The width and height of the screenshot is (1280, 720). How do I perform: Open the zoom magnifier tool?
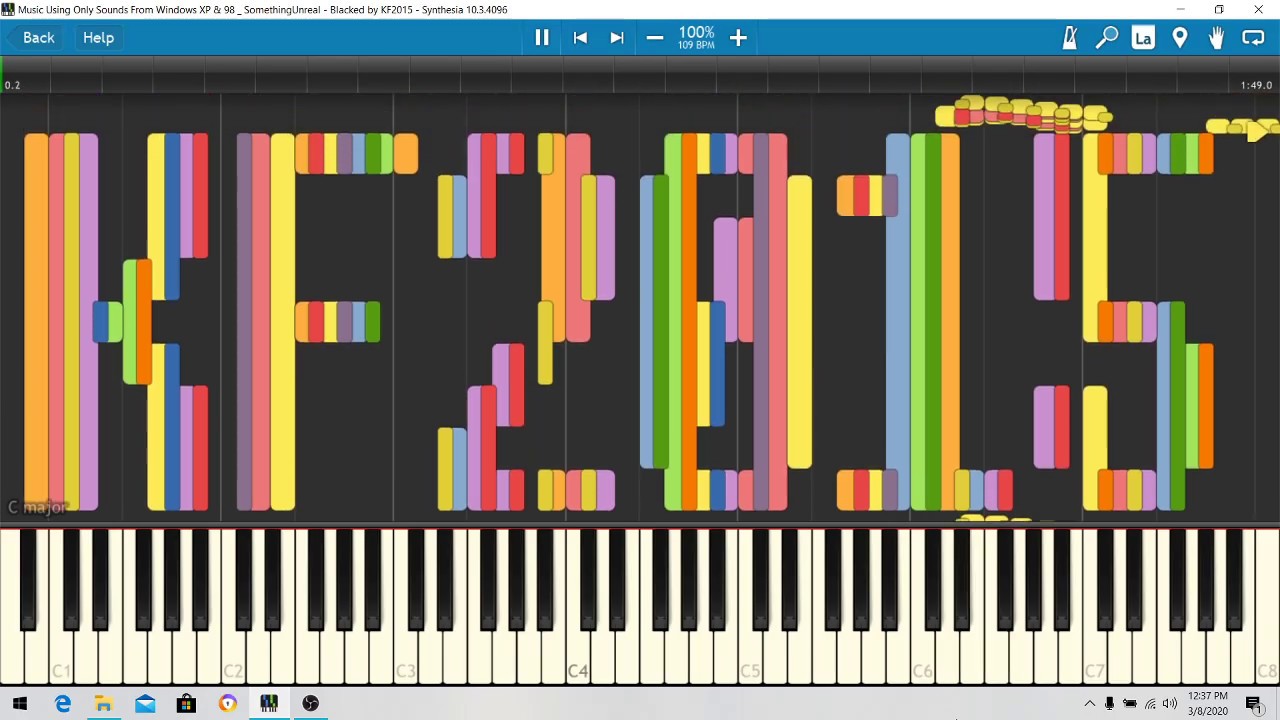pos(1106,37)
